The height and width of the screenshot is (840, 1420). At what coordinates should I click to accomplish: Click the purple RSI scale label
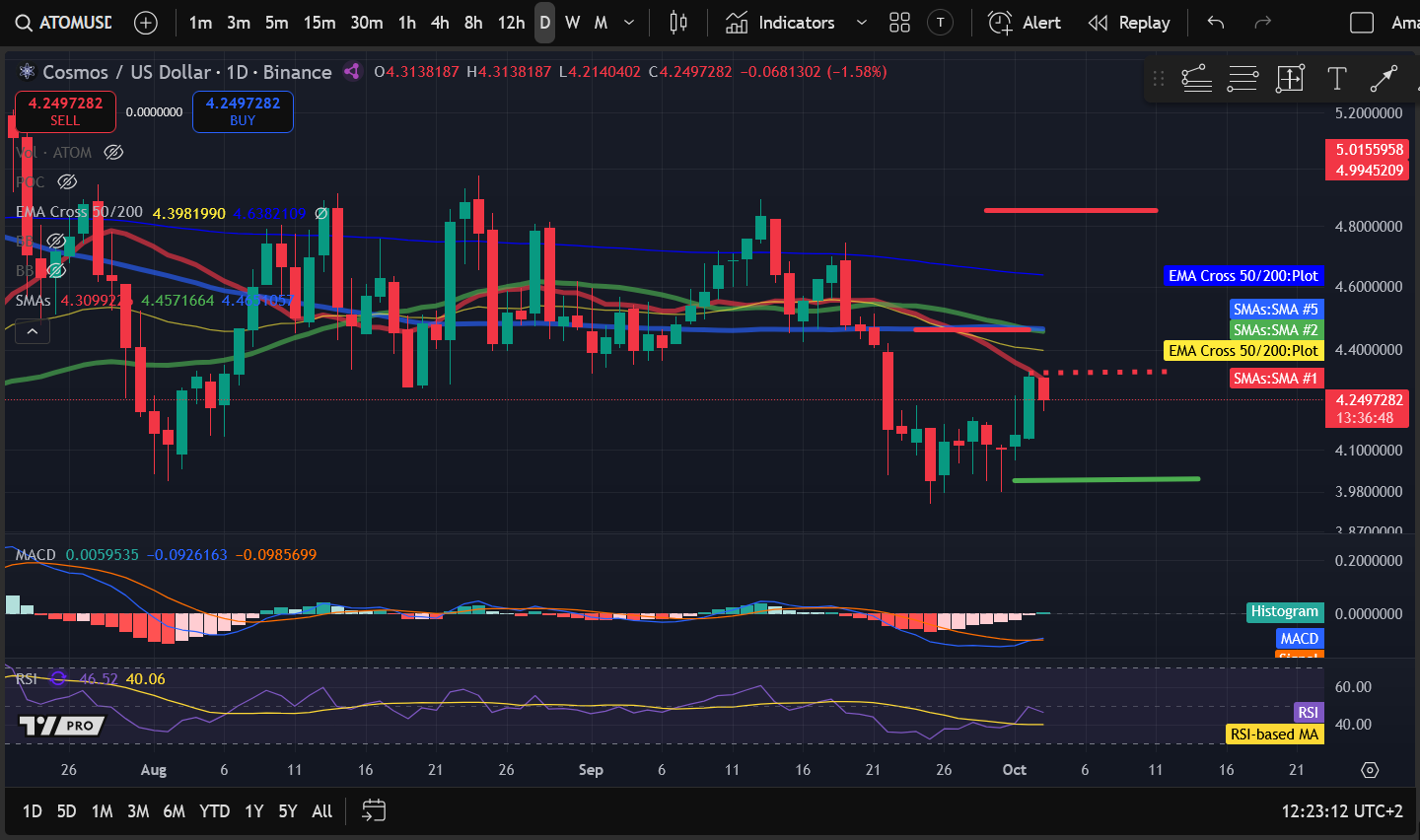tap(1308, 713)
